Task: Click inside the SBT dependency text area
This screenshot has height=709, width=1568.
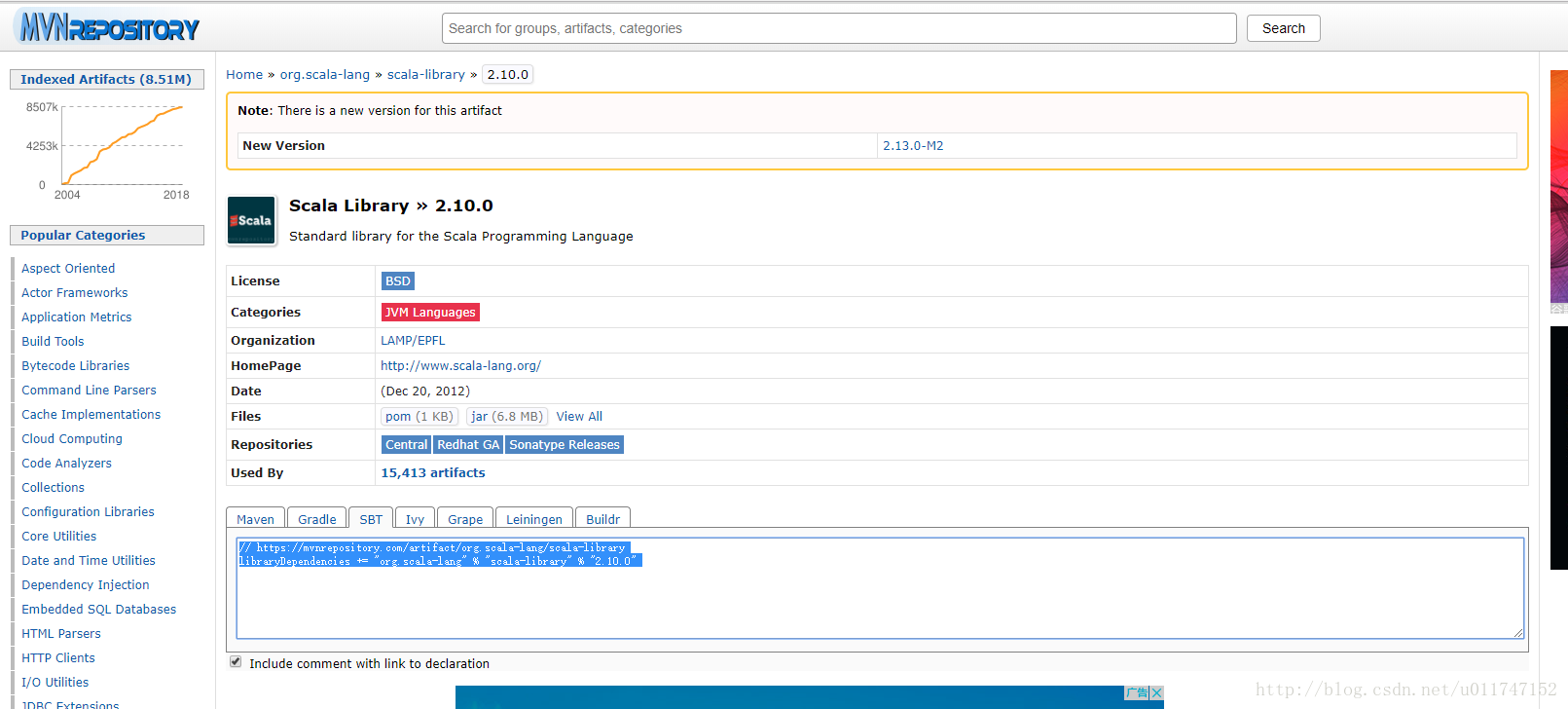Action: [880, 588]
